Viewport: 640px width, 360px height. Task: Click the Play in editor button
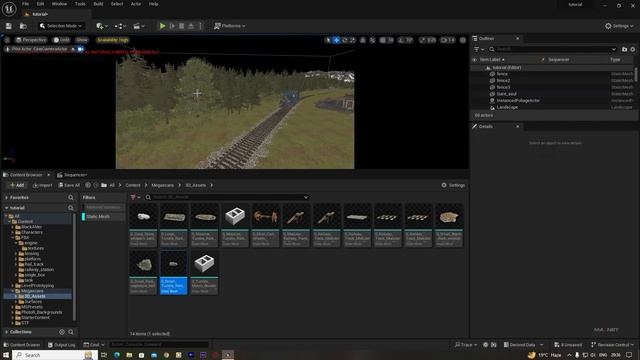(x=162, y=26)
